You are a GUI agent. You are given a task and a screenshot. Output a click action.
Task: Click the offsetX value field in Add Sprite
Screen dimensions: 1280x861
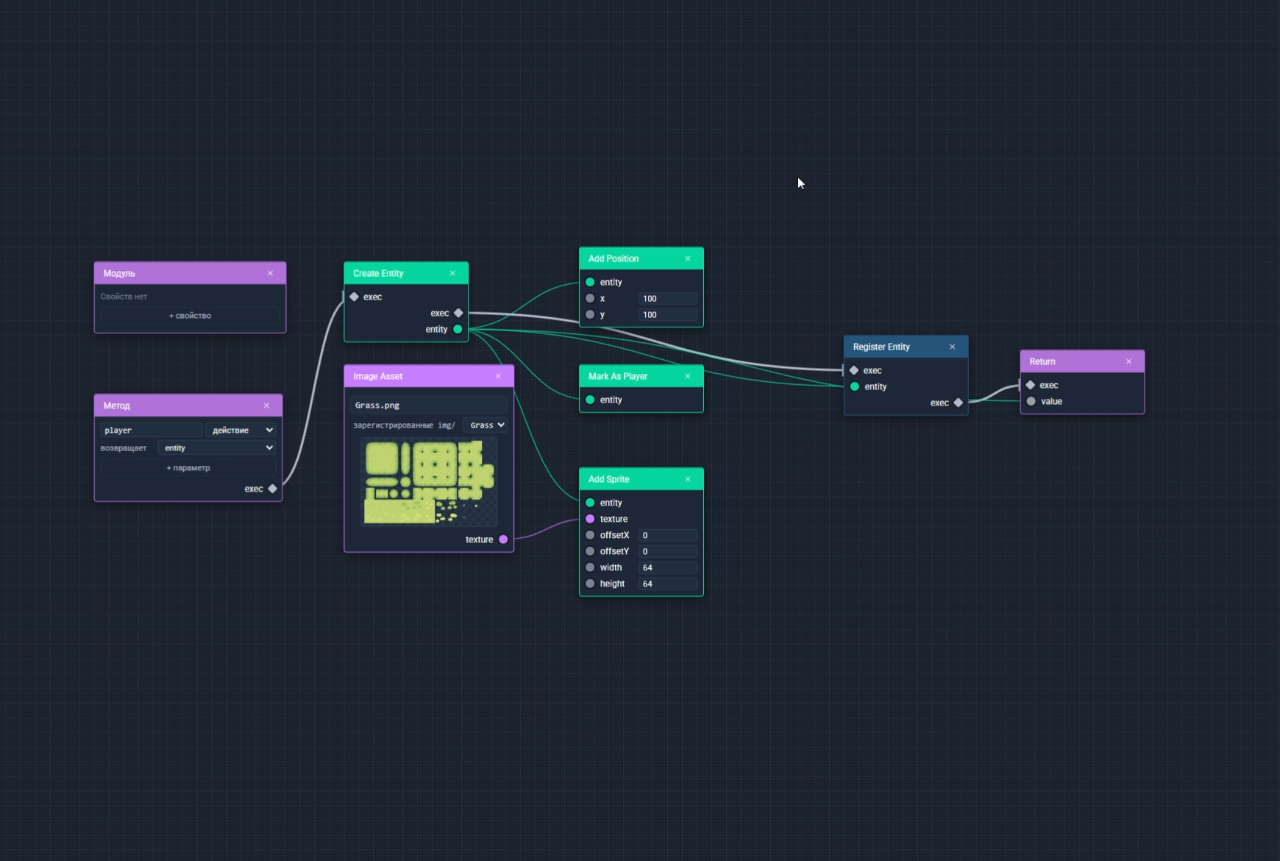click(668, 535)
